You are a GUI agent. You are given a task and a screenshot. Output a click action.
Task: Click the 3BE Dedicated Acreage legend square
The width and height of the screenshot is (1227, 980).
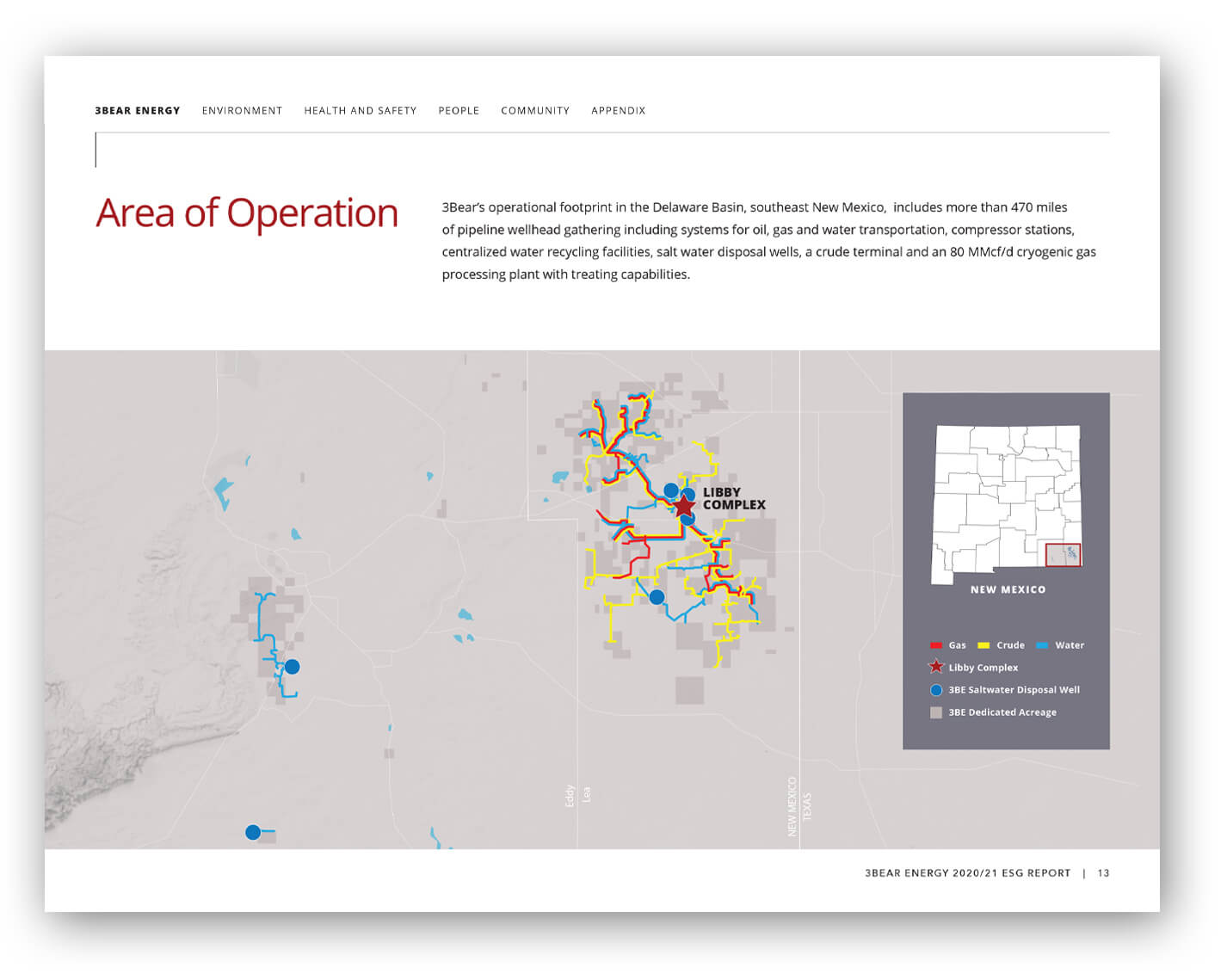(936, 712)
